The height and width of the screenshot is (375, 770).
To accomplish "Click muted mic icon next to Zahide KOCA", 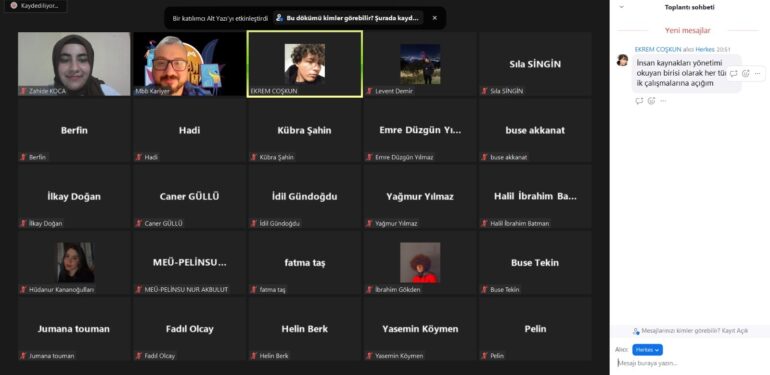I will tap(23, 91).
